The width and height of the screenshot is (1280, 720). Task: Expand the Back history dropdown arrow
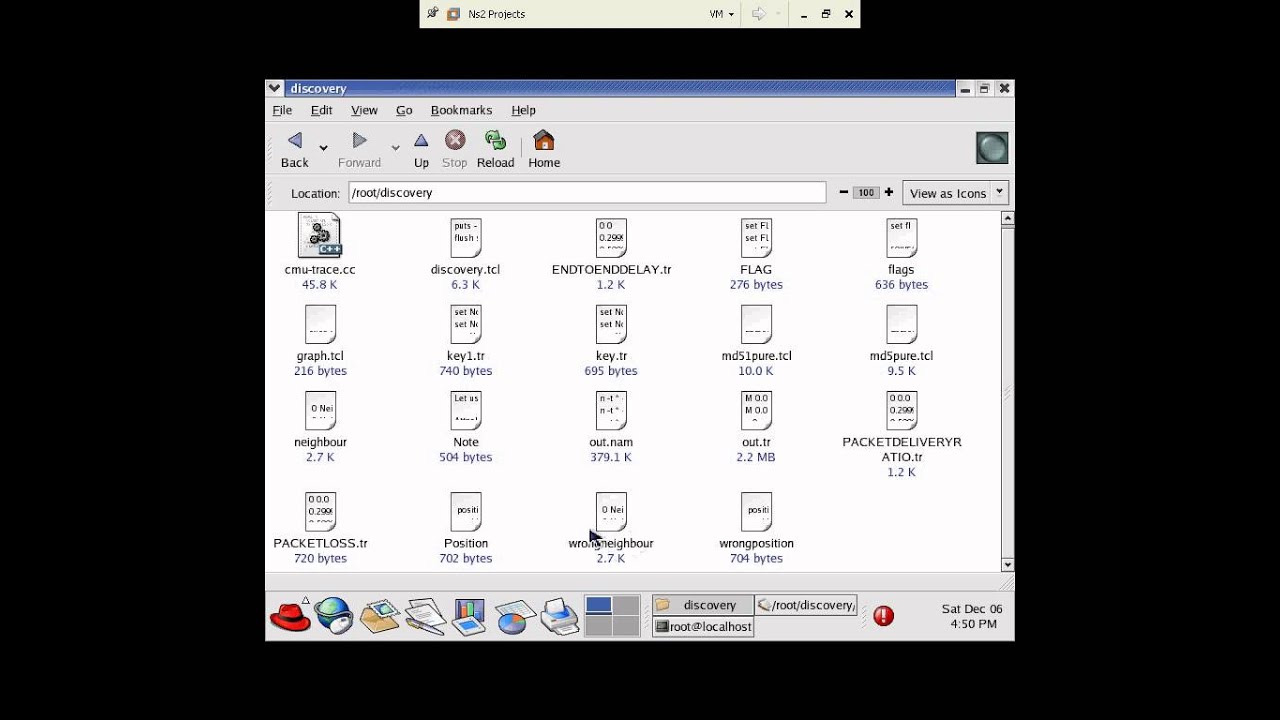pos(323,148)
